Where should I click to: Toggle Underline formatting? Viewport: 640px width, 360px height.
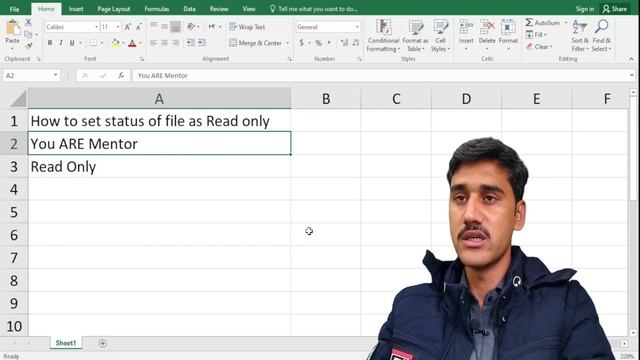(x=72, y=43)
